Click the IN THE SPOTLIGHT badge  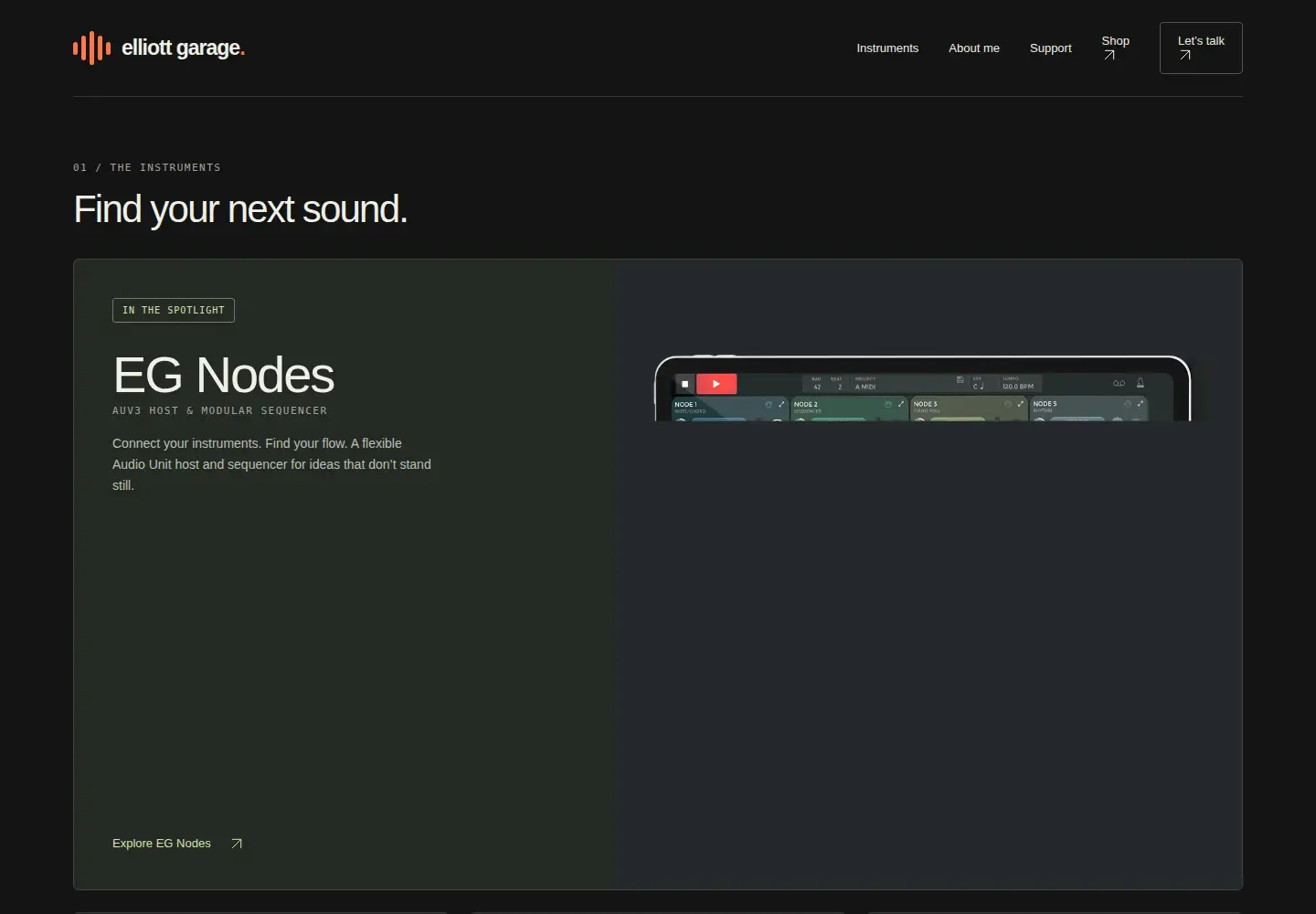pyautogui.click(x=174, y=311)
